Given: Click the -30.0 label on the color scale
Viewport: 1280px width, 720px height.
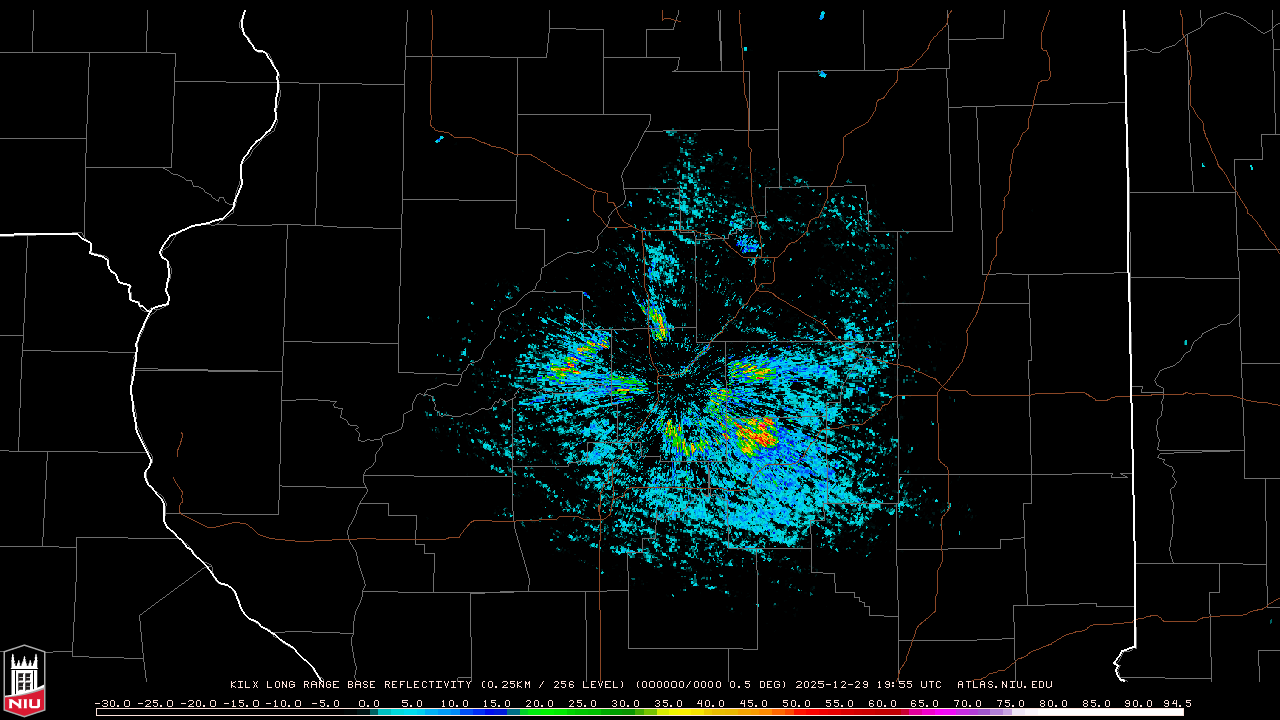Looking at the screenshot, I should pos(111,703).
